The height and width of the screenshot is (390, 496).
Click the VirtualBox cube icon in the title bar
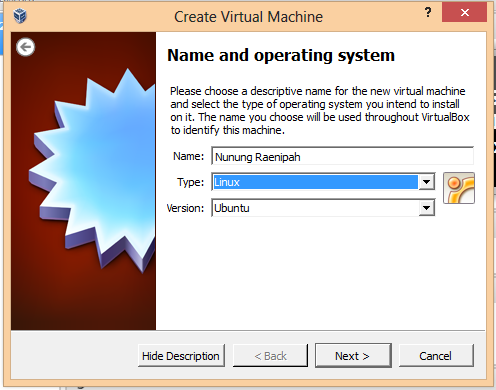pos(20,16)
